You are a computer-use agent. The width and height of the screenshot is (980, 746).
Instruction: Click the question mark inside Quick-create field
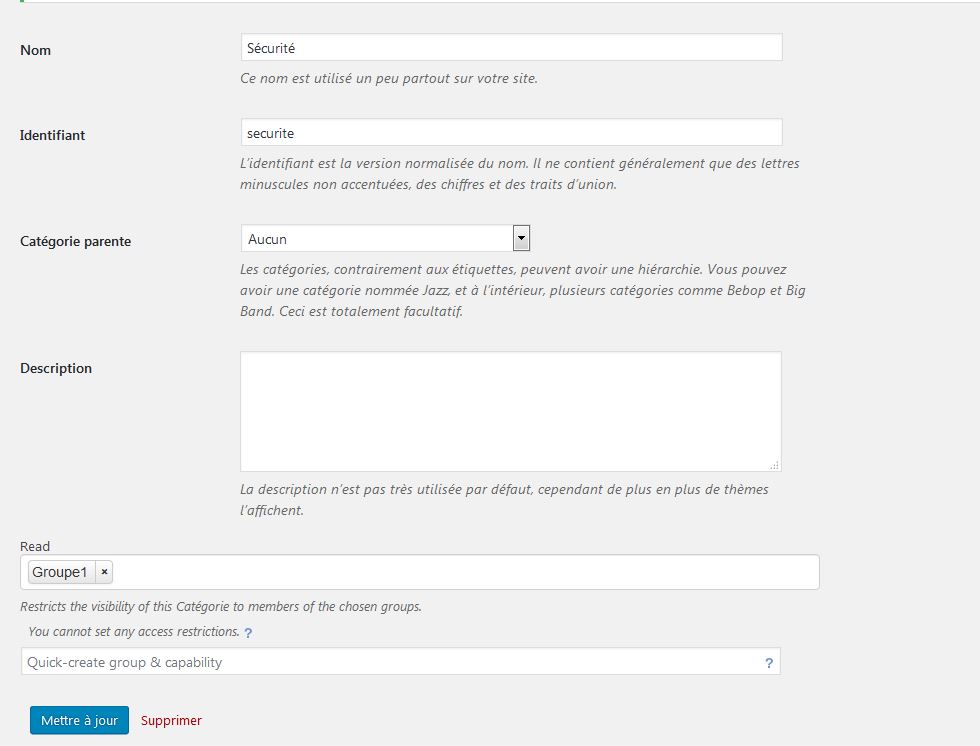click(x=769, y=662)
